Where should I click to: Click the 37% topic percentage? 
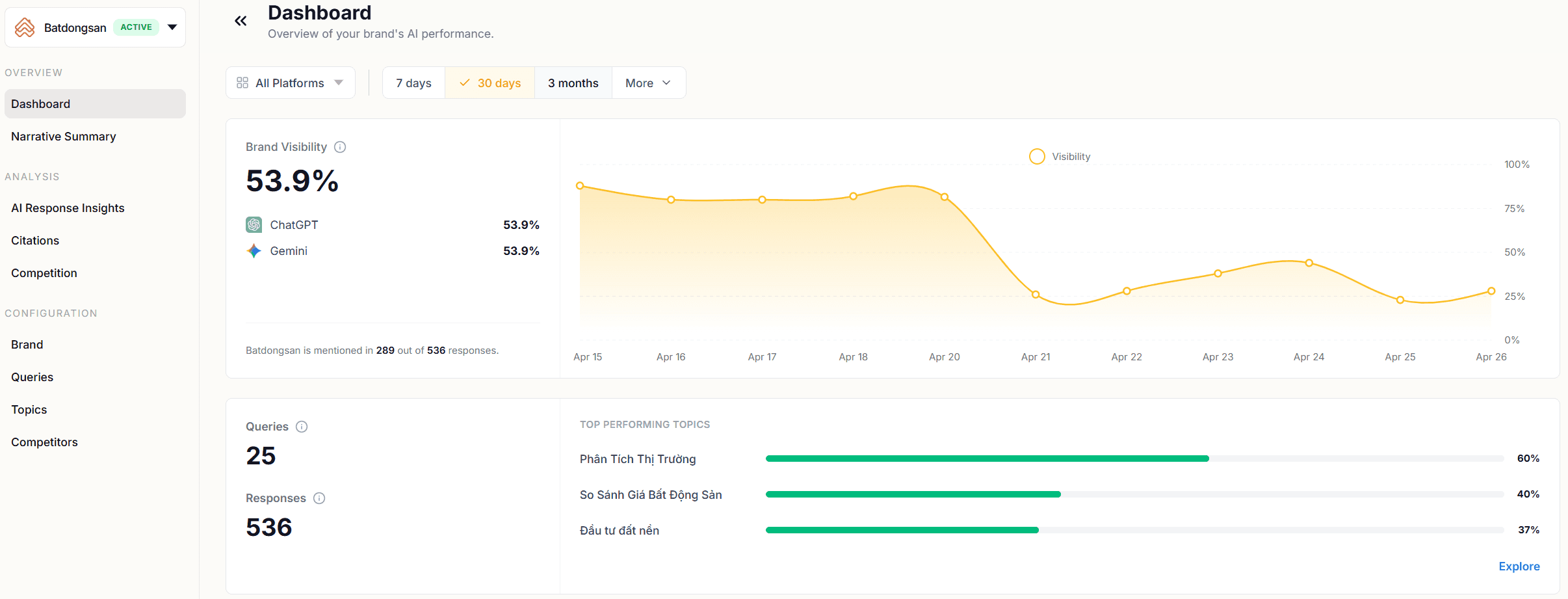pyautogui.click(x=1528, y=530)
